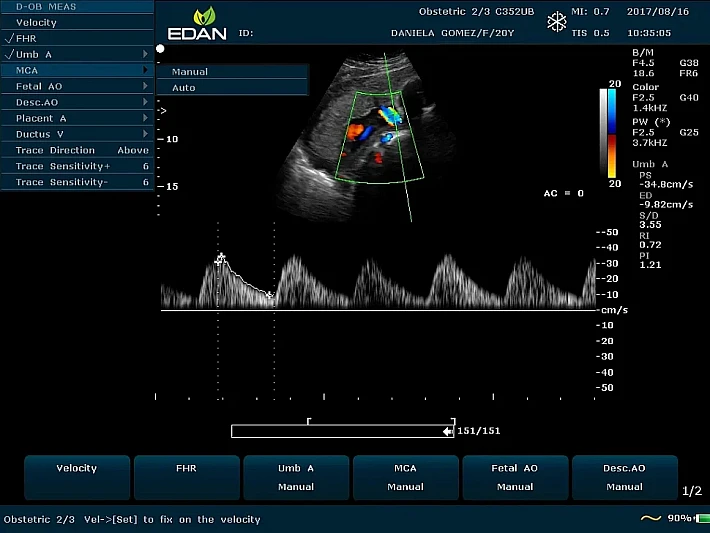Image resolution: width=710 pixels, height=533 pixels.
Task: Choose Auto in the MCA submenu
Action: pos(184,88)
